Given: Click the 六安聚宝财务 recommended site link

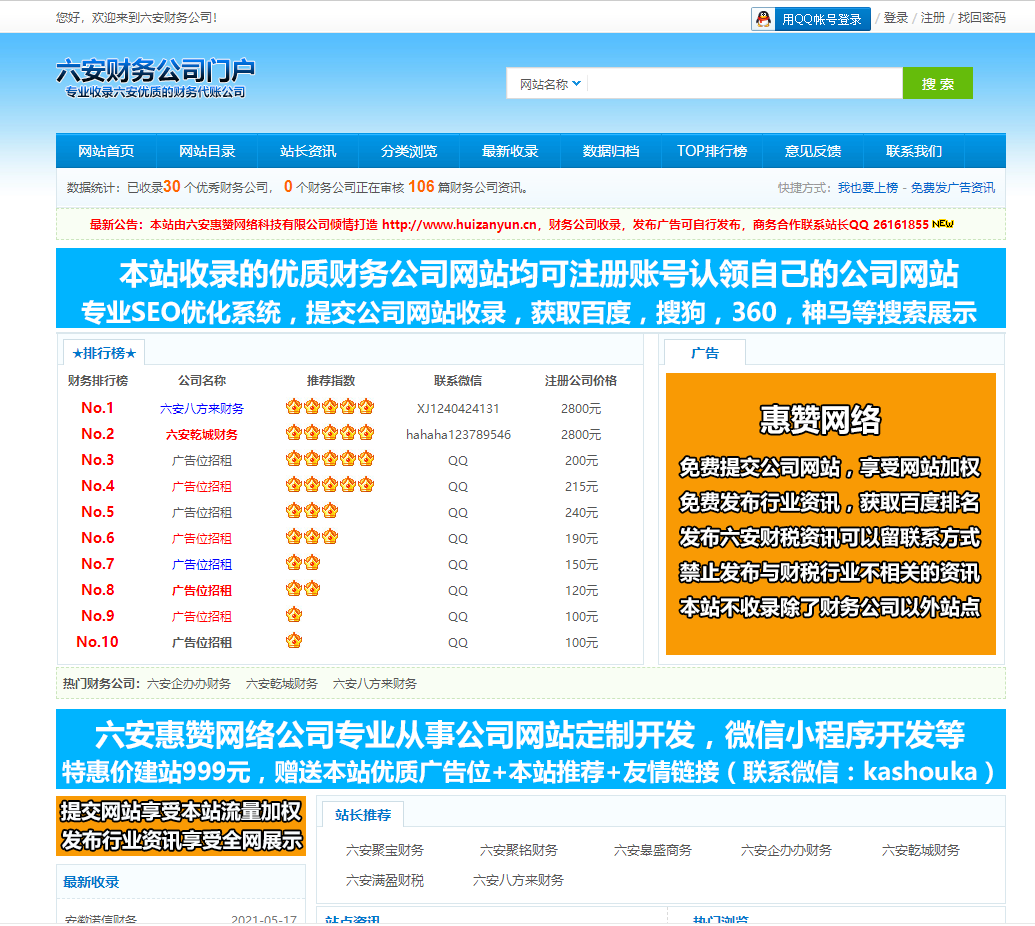Looking at the screenshot, I should (385, 850).
